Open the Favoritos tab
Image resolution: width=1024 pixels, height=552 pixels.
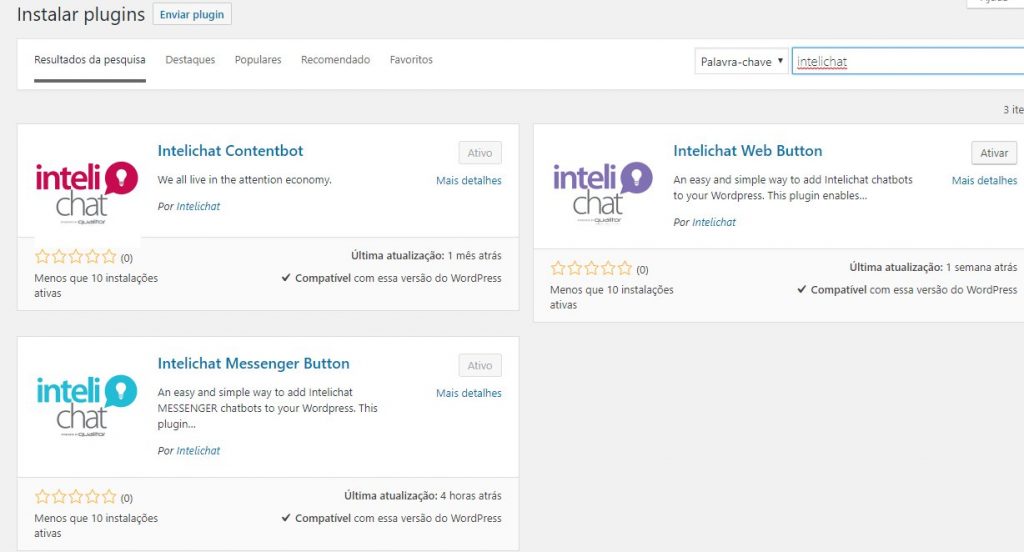pyautogui.click(x=411, y=59)
